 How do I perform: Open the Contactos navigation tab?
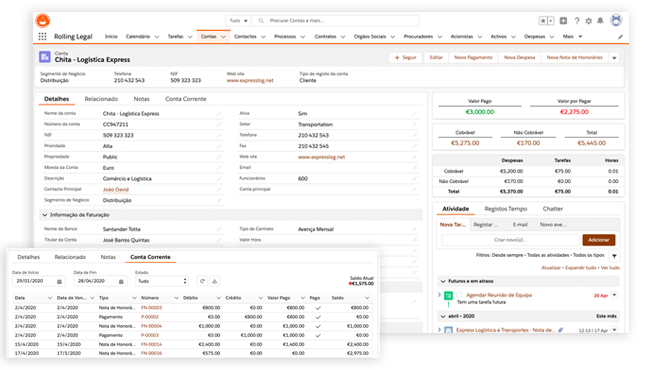pos(245,37)
